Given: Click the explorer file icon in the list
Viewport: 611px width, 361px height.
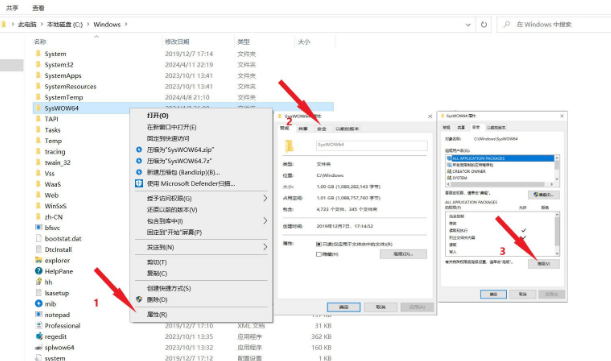Looking at the screenshot, I should 38,260.
